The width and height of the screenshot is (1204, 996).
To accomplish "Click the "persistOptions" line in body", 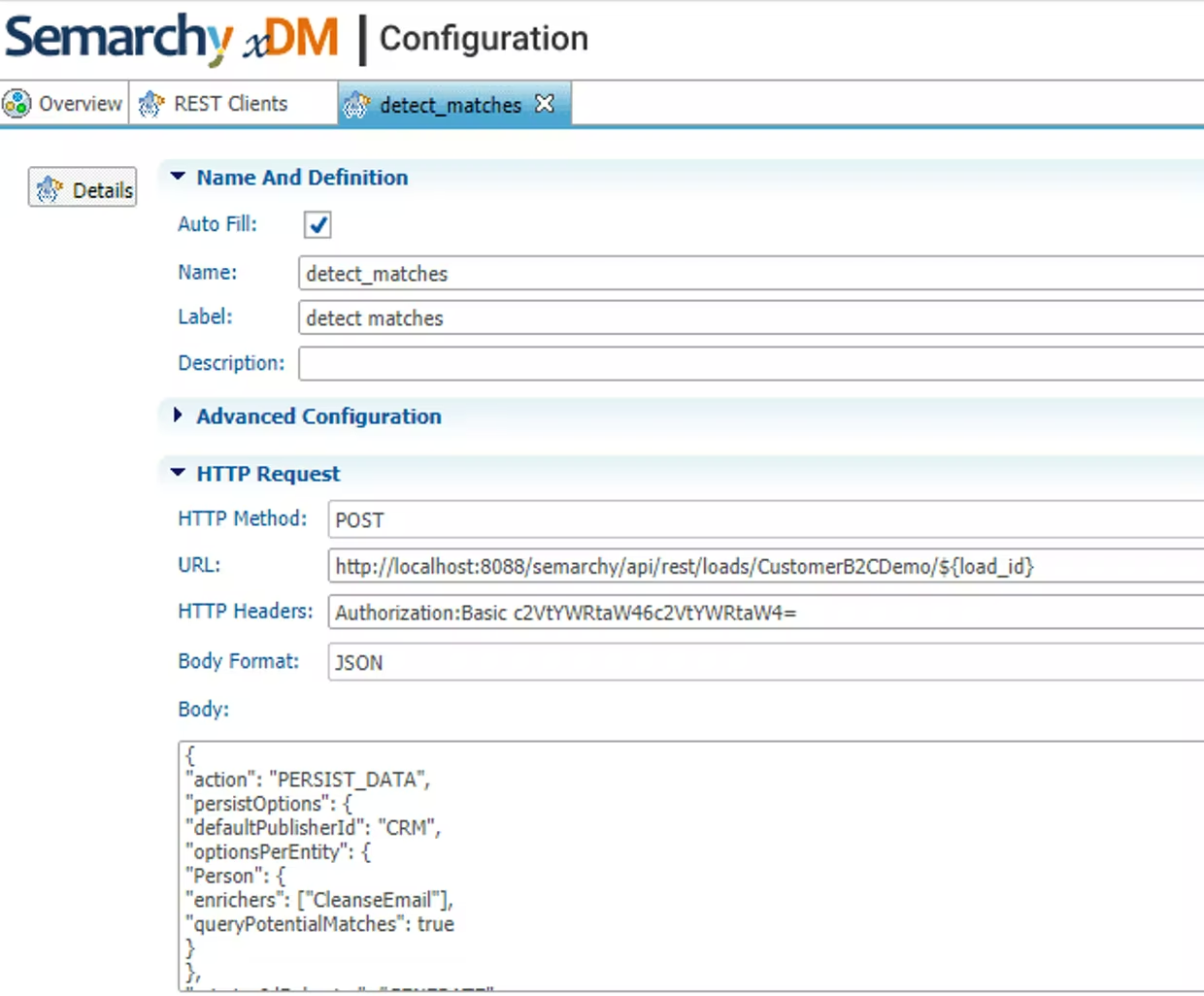I will click(269, 804).
